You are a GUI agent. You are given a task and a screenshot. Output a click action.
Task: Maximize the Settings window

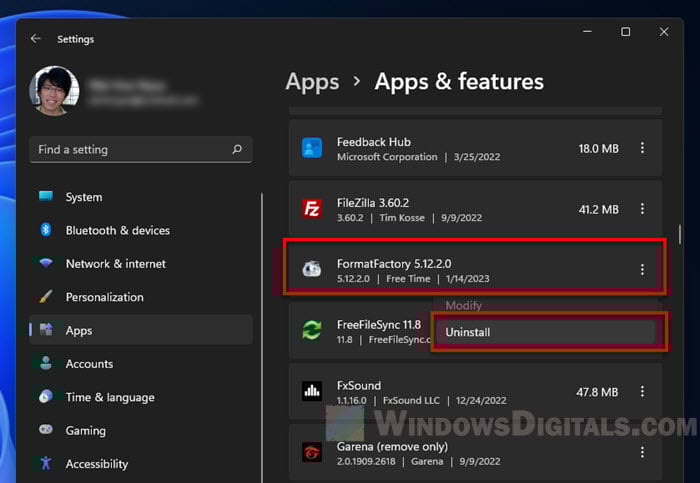click(625, 32)
